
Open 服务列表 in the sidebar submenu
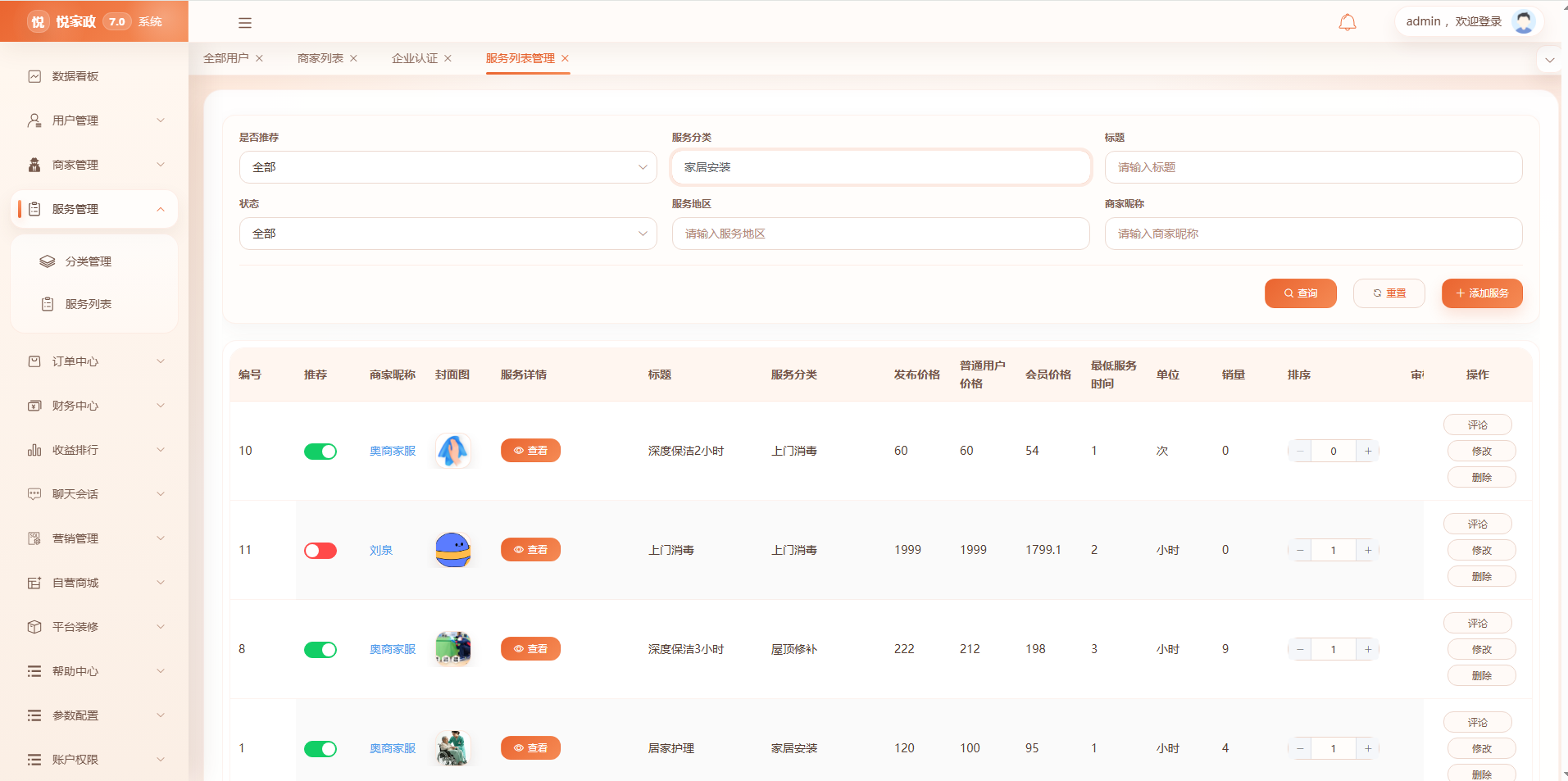point(89,304)
